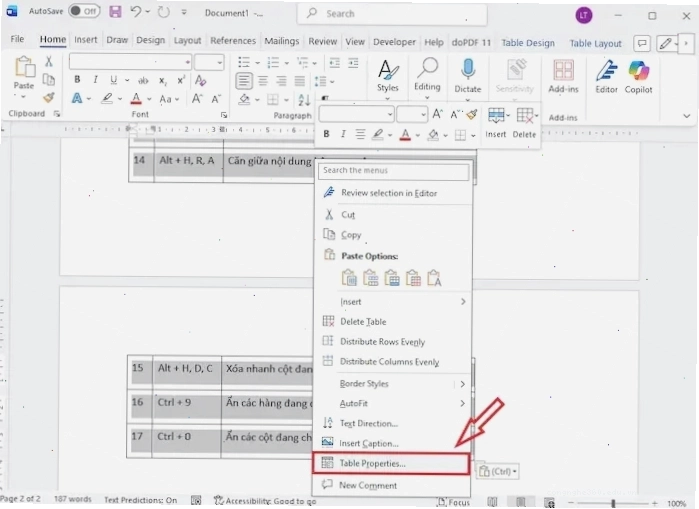This screenshot has height=509, width=699.
Task: Open the References tab
Action: pos(233,41)
